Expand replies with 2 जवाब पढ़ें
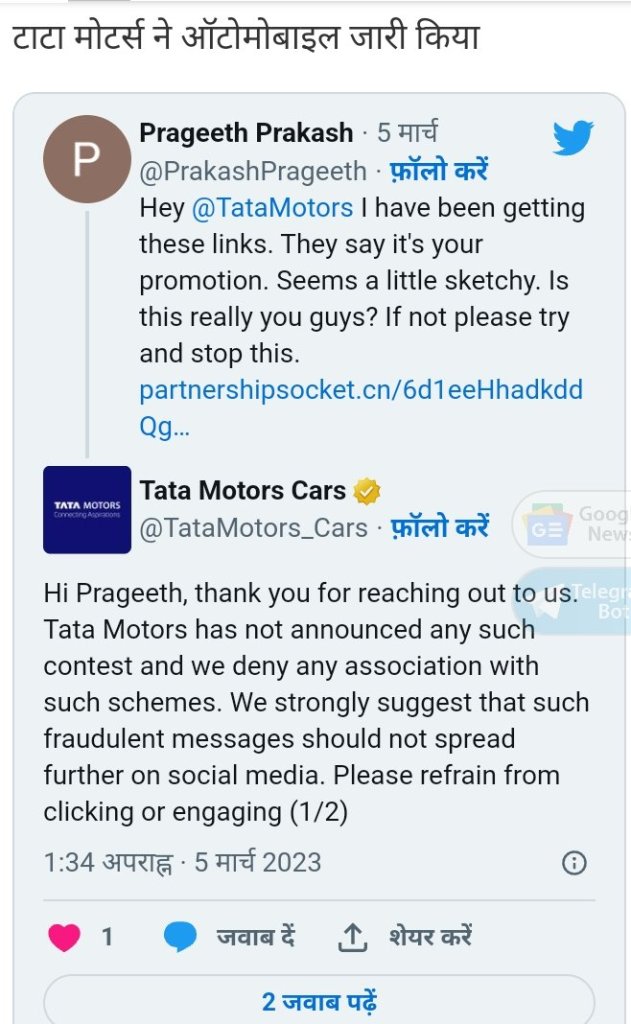Image resolution: width=631 pixels, height=1024 pixels. (x=319, y=1001)
